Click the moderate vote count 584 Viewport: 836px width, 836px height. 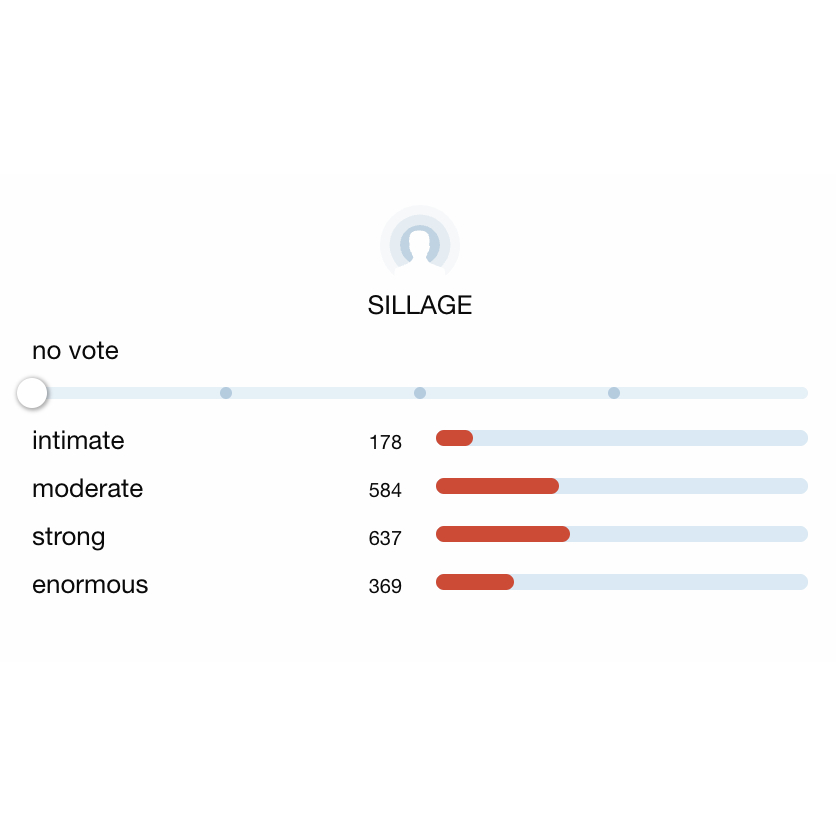click(x=385, y=490)
